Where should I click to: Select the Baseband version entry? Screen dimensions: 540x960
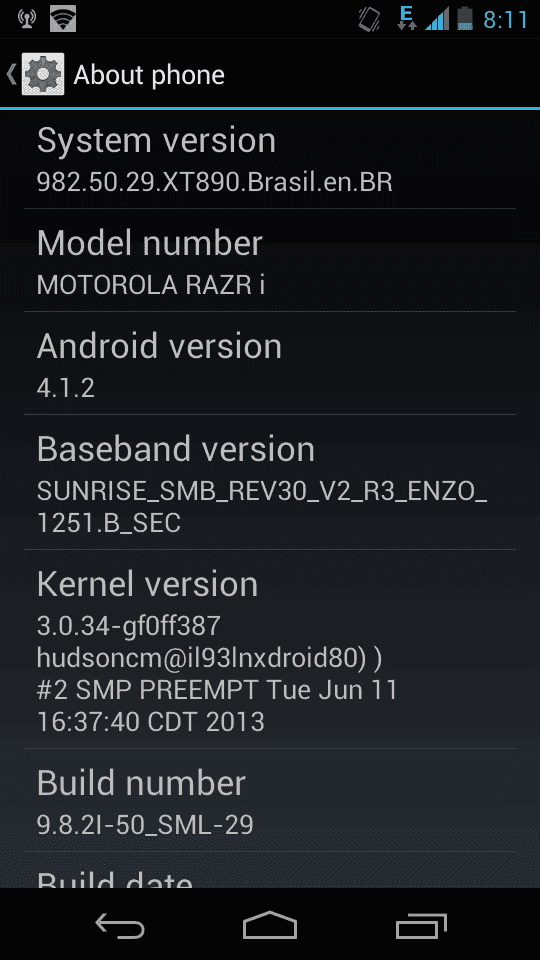click(270, 482)
